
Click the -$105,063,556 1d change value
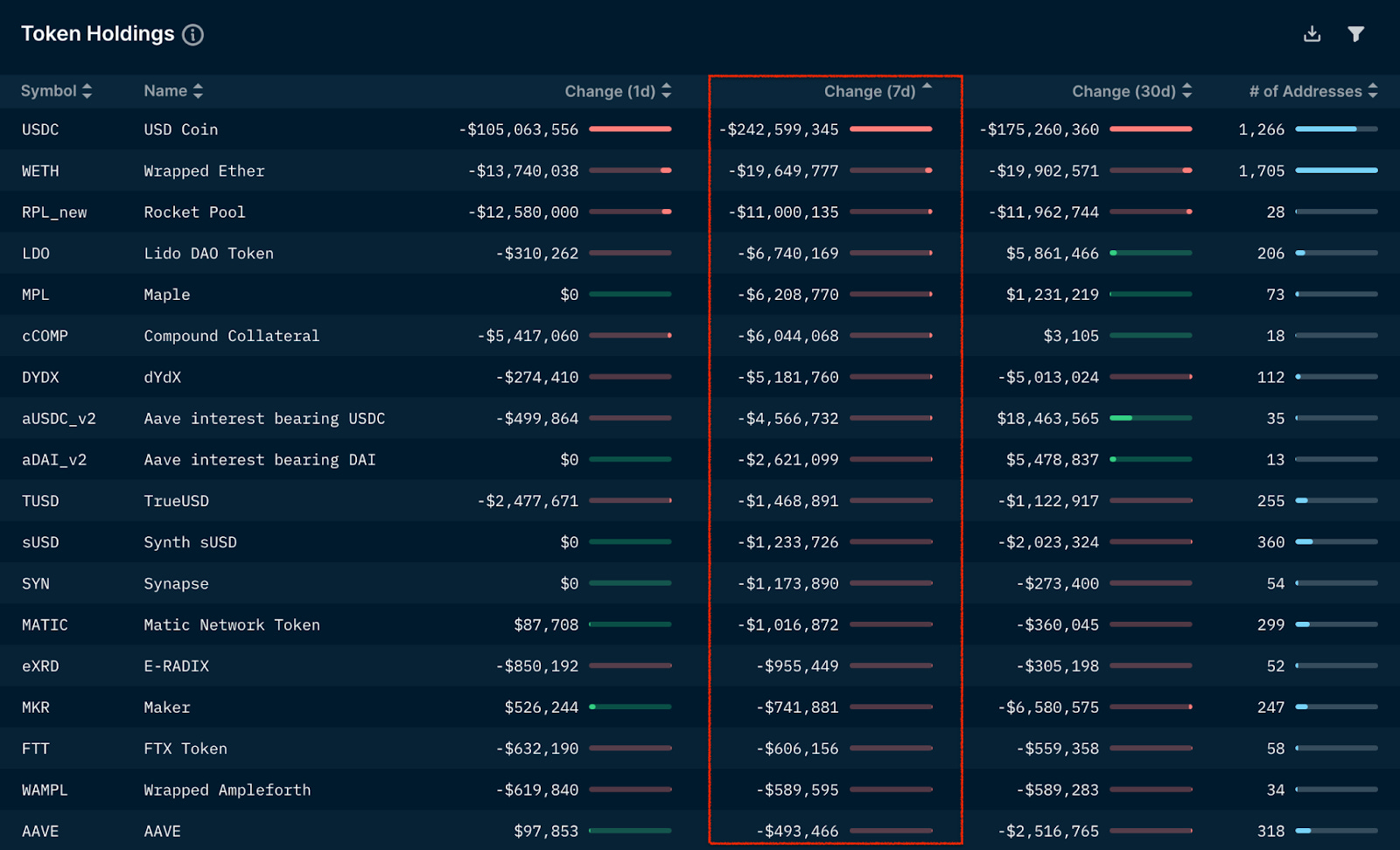(519, 129)
